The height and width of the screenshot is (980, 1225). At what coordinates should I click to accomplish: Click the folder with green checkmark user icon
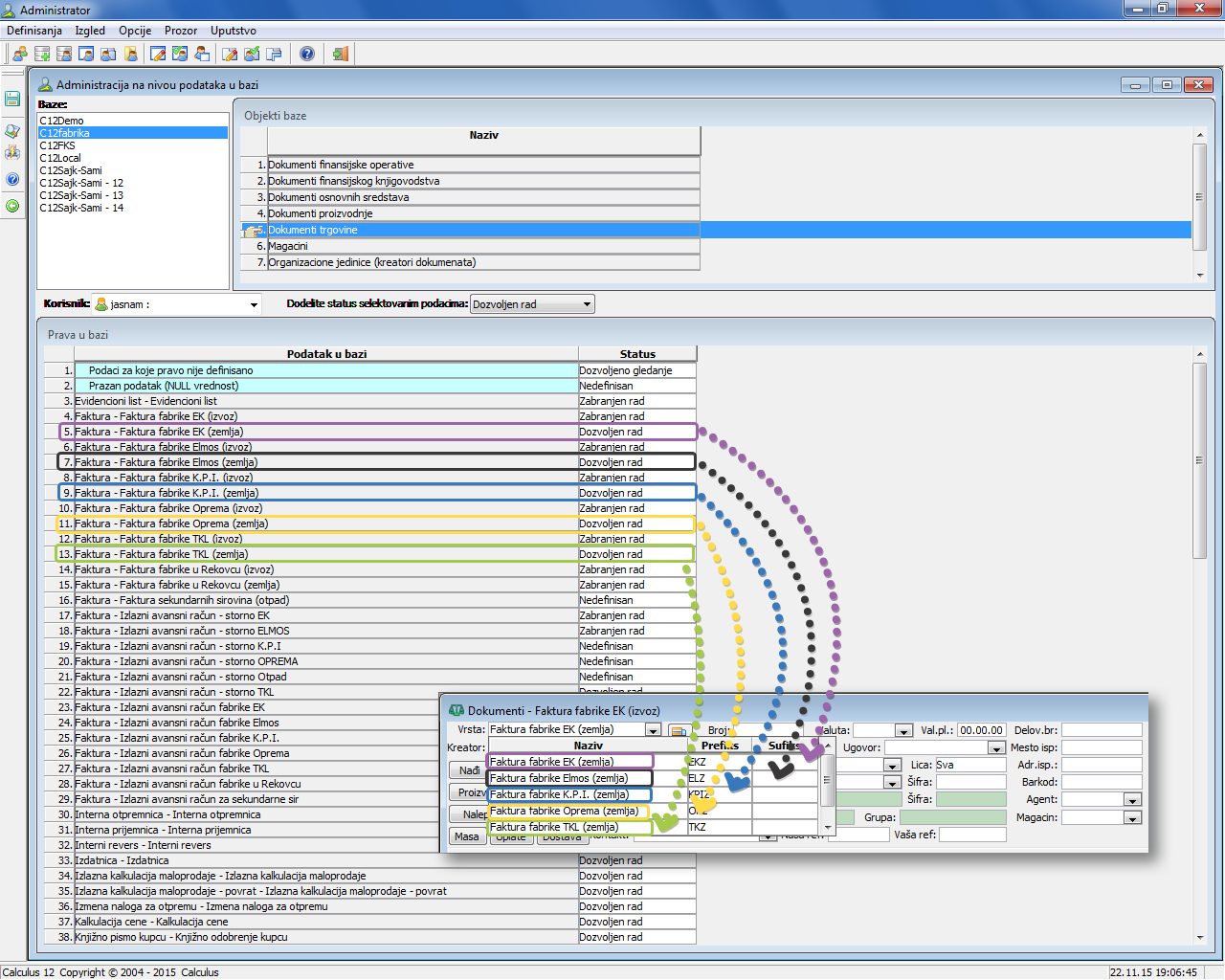(252, 54)
